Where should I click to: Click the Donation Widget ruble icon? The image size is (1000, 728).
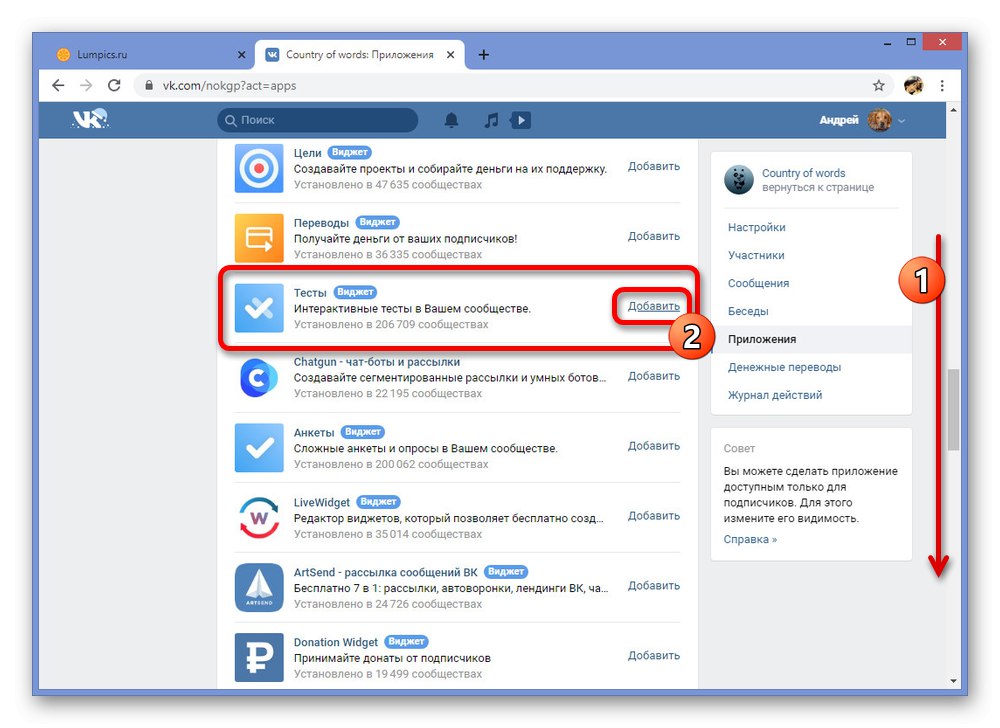tap(259, 657)
